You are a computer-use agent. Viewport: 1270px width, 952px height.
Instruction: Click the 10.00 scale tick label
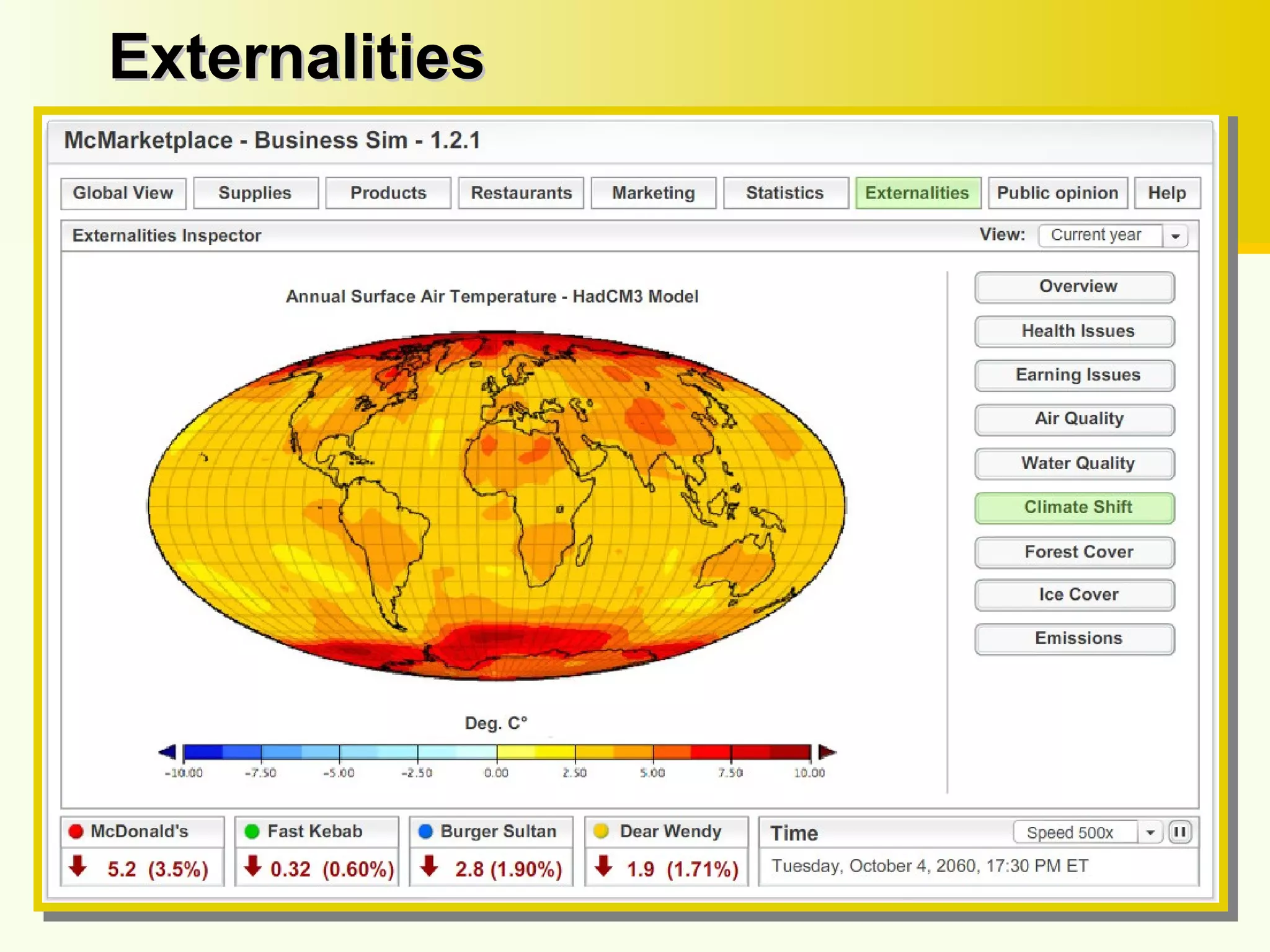pos(809,773)
